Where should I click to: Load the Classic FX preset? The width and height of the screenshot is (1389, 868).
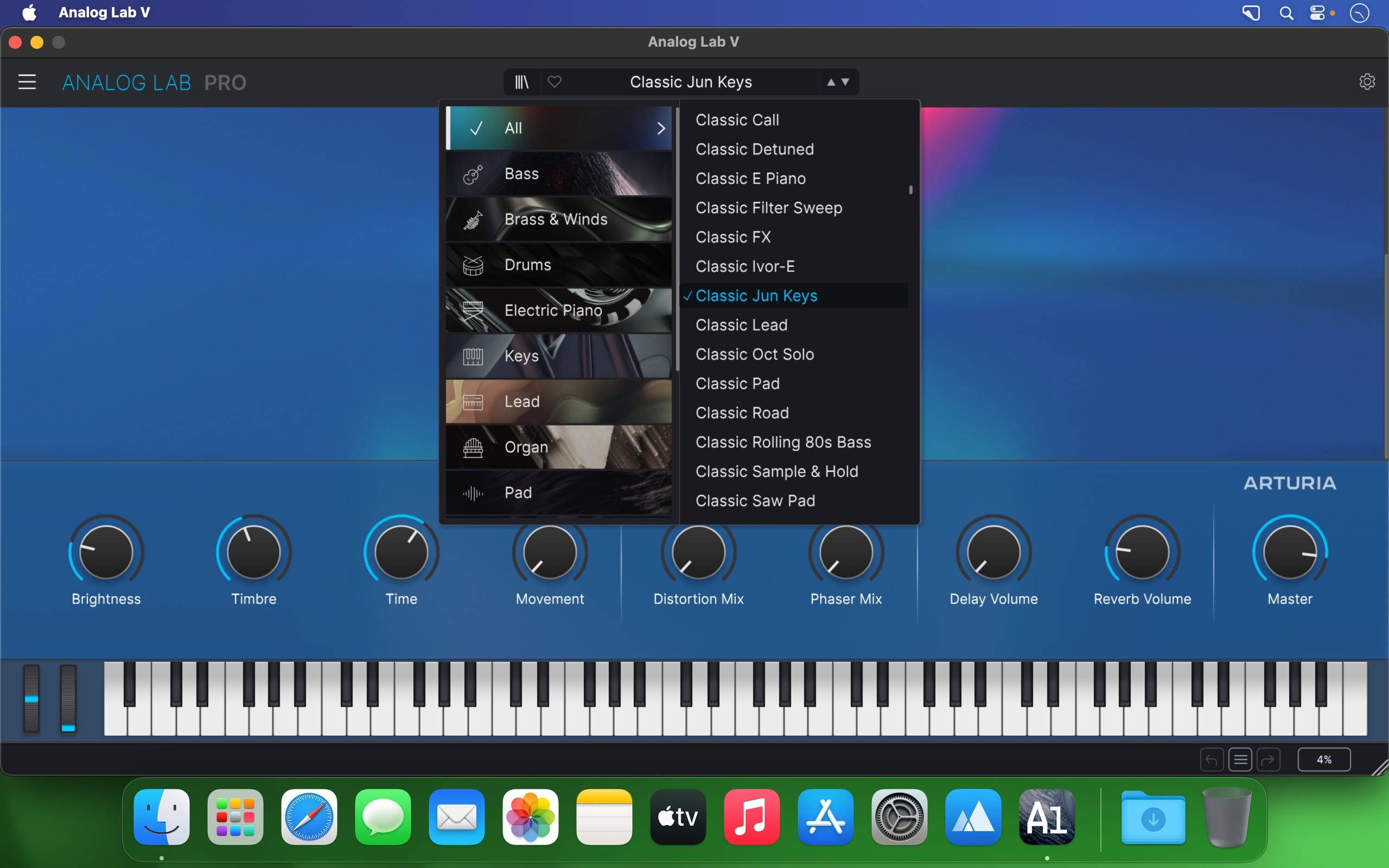(x=733, y=237)
